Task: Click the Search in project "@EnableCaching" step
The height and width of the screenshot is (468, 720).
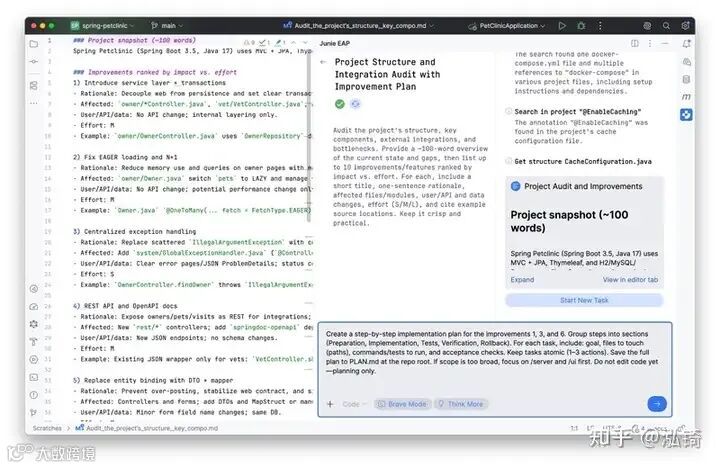Action: point(578,112)
